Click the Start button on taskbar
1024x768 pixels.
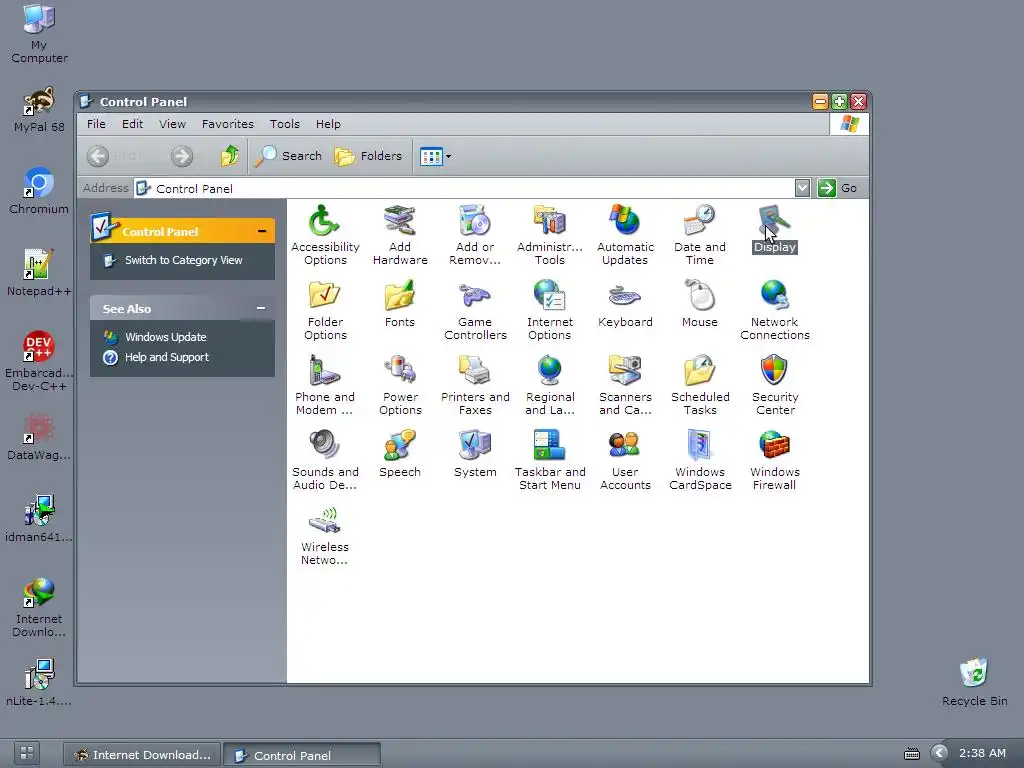tap(27, 752)
